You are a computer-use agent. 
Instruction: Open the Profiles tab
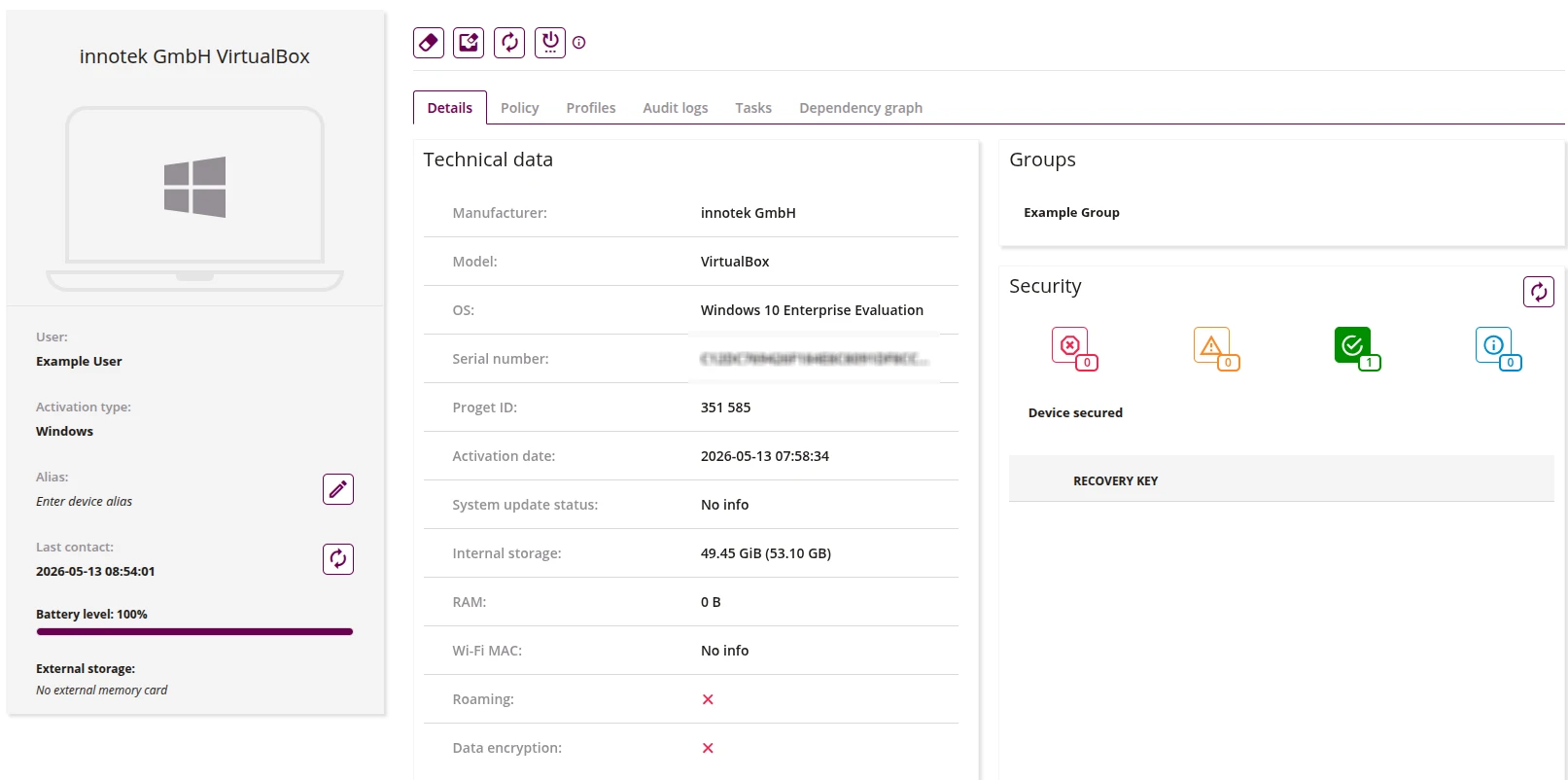point(591,108)
